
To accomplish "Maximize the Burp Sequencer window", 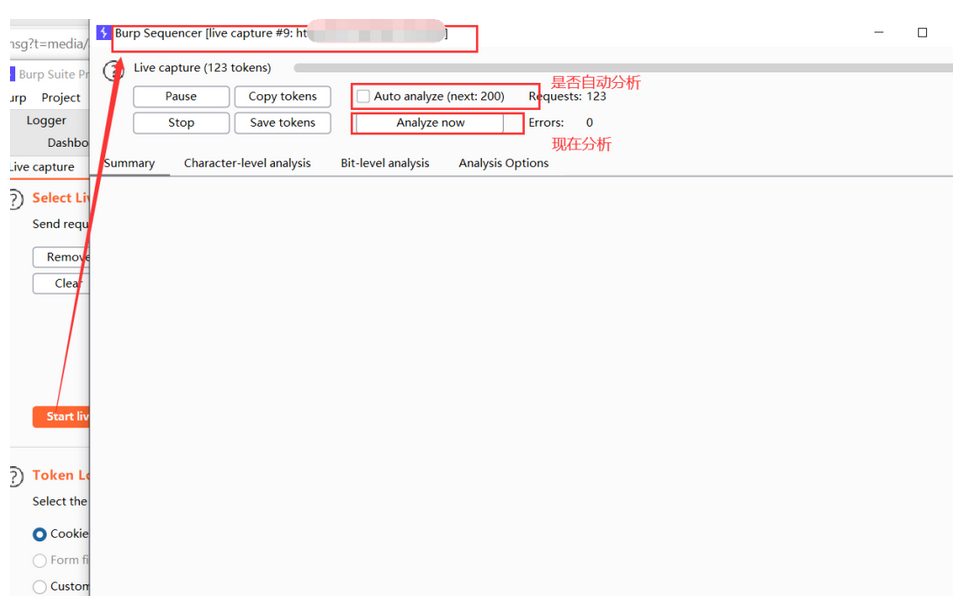I will pos(922,32).
